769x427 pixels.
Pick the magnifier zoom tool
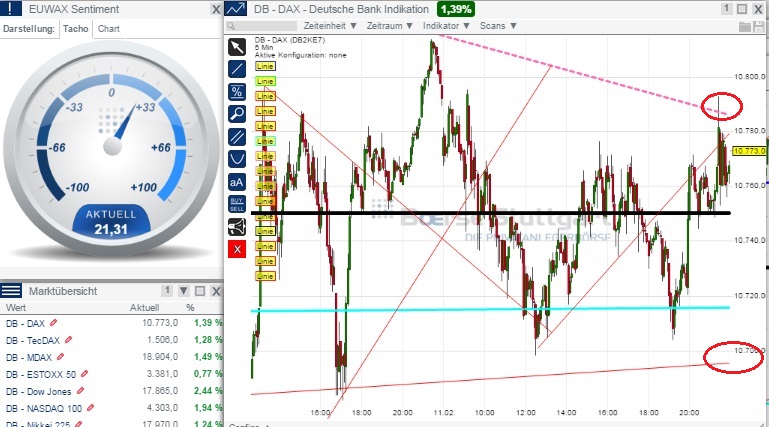pyautogui.click(x=237, y=114)
